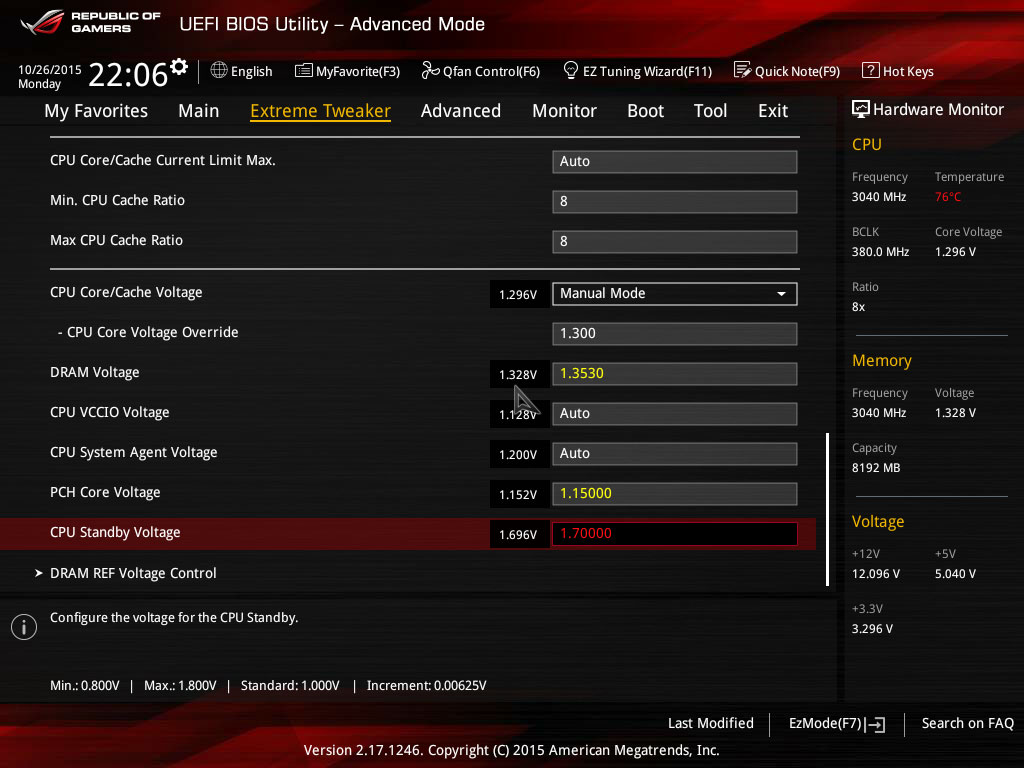Click the Hardware Monitor screen icon
1024x768 pixels.
[x=861, y=109]
